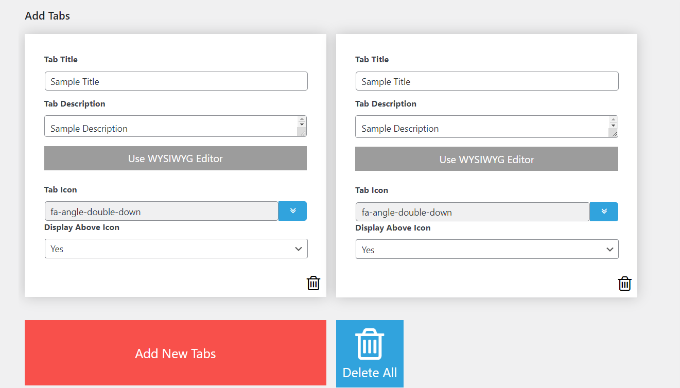The image size is (680, 388).
Task: Expand Display Above Icon dropdown in second card
Action: tap(487, 249)
